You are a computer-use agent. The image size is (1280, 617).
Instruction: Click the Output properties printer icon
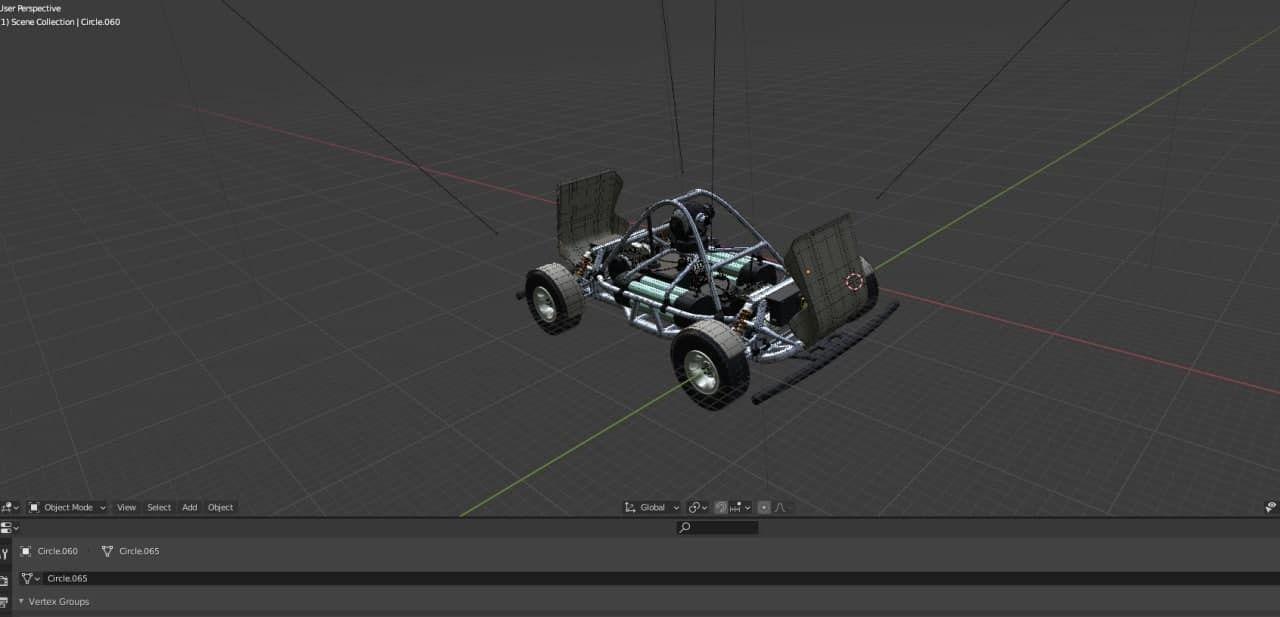click(6, 600)
